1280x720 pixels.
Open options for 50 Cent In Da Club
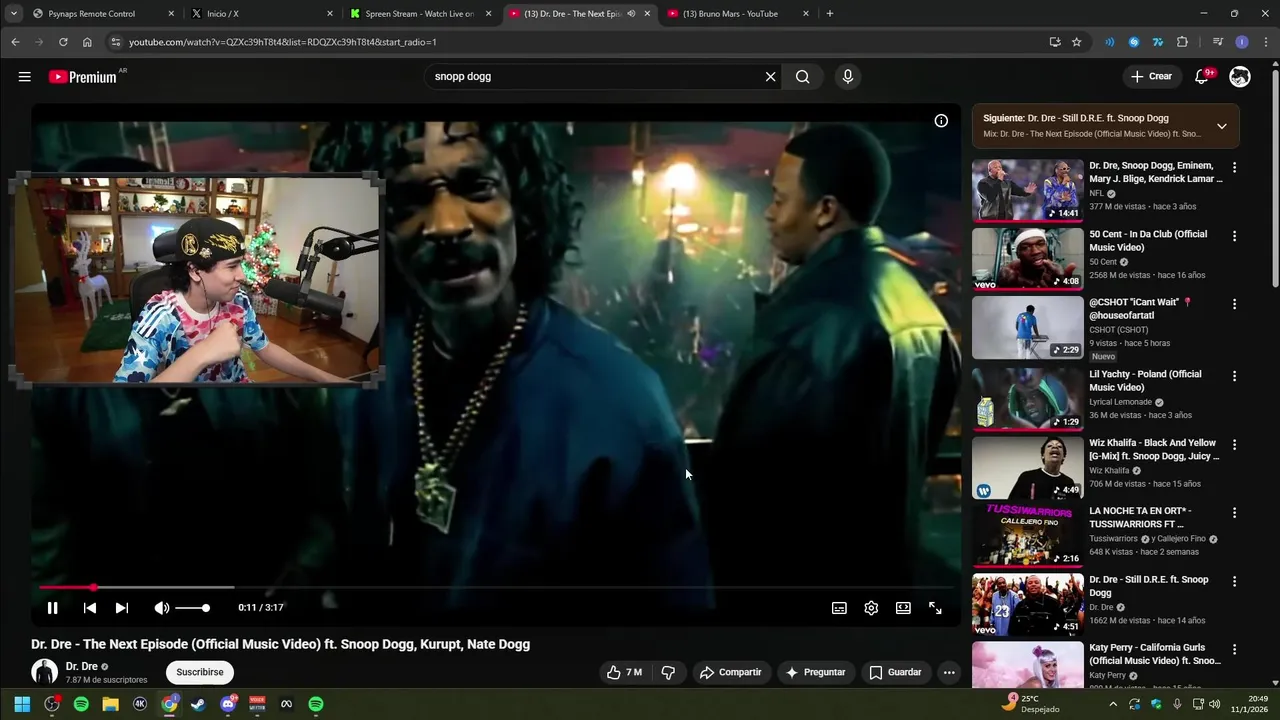click(1234, 236)
